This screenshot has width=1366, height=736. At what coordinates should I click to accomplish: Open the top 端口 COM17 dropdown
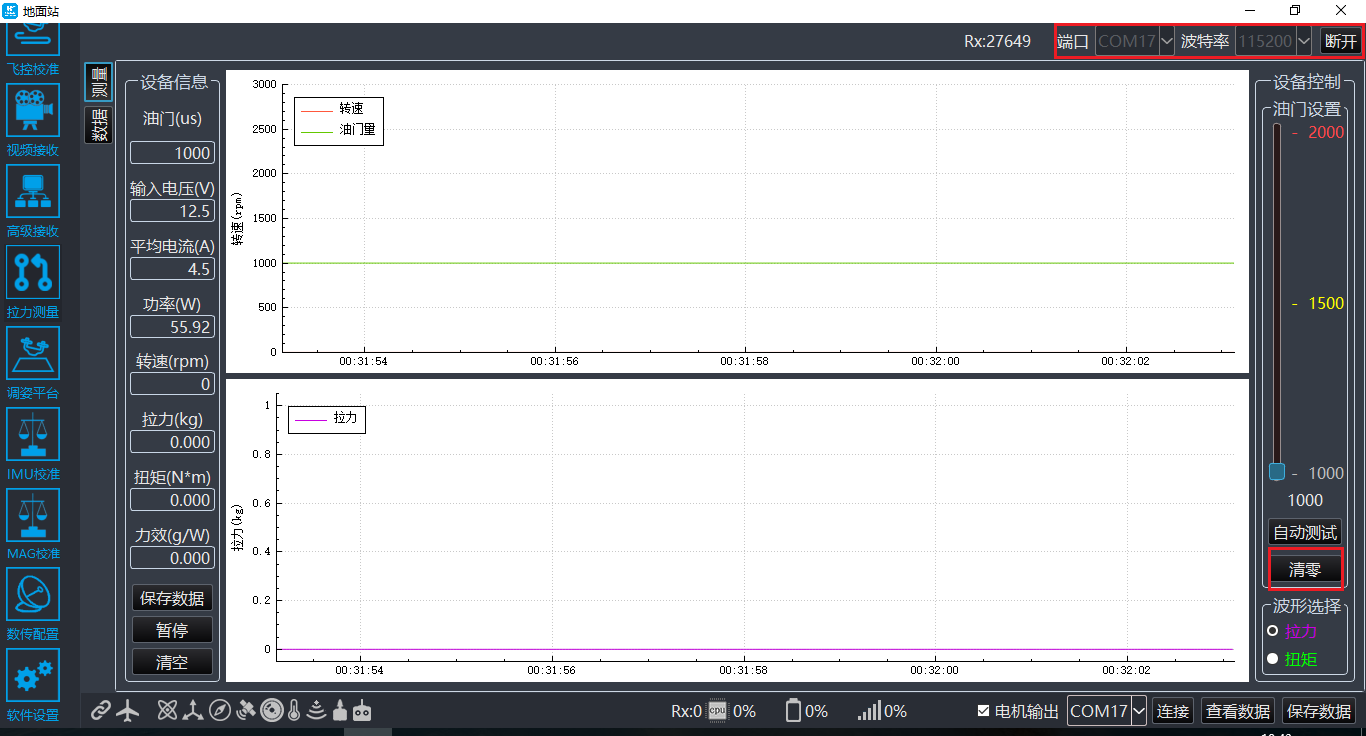(x=1135, y=41)
